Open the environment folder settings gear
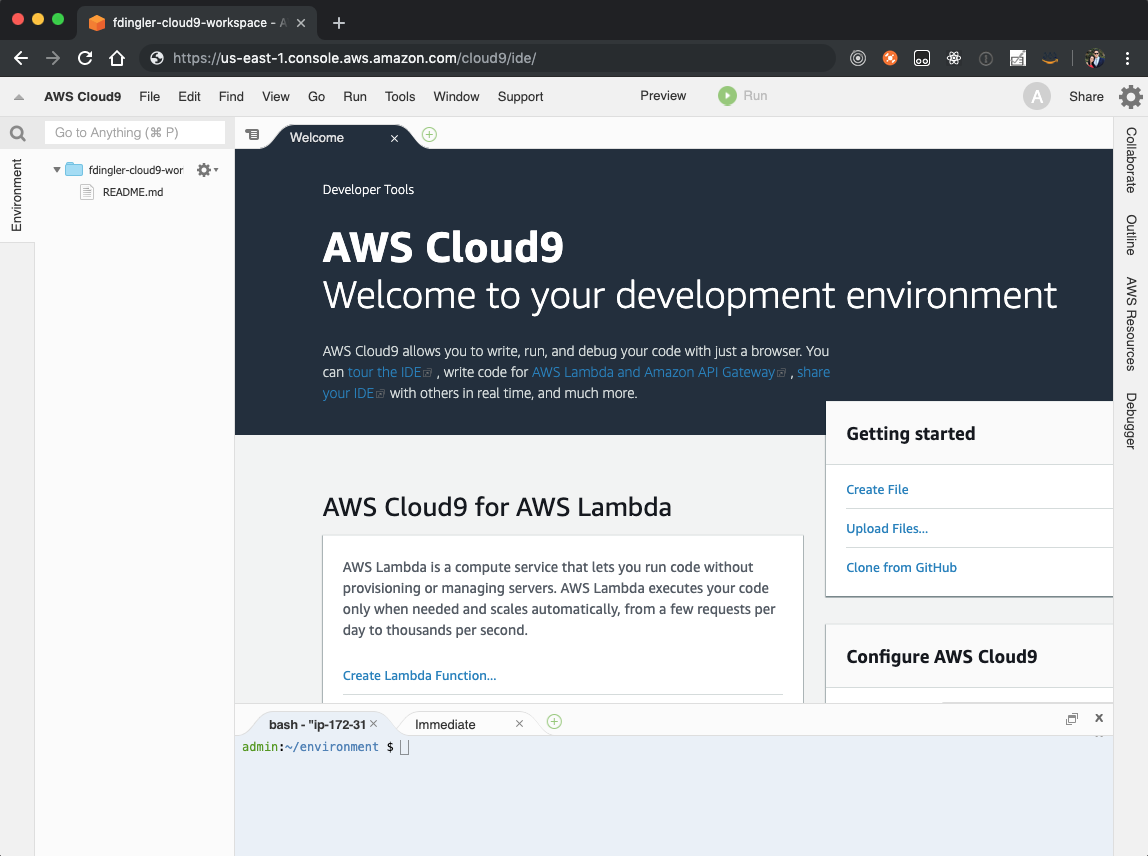Image resolution: width=1148 pixels, height=856 pixels. pyautogui.click(x=207, y=170)
